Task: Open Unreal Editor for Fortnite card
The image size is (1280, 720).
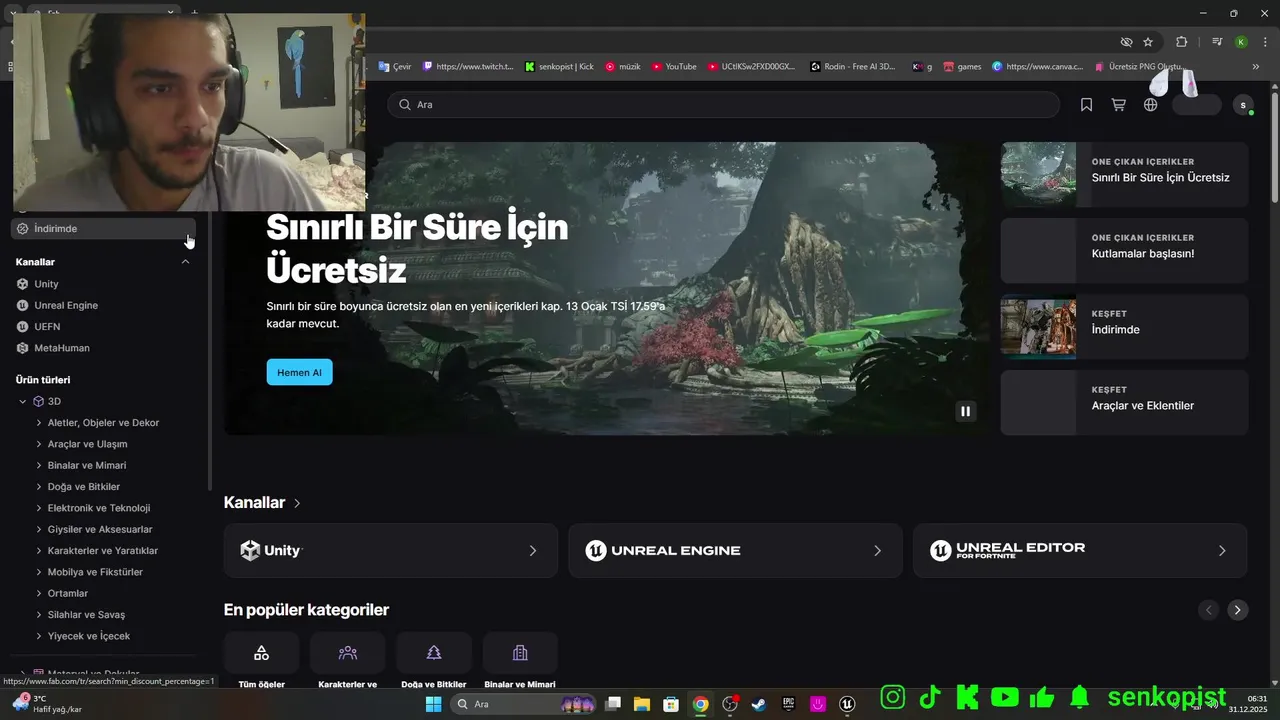Action: tap(1080, 551)
